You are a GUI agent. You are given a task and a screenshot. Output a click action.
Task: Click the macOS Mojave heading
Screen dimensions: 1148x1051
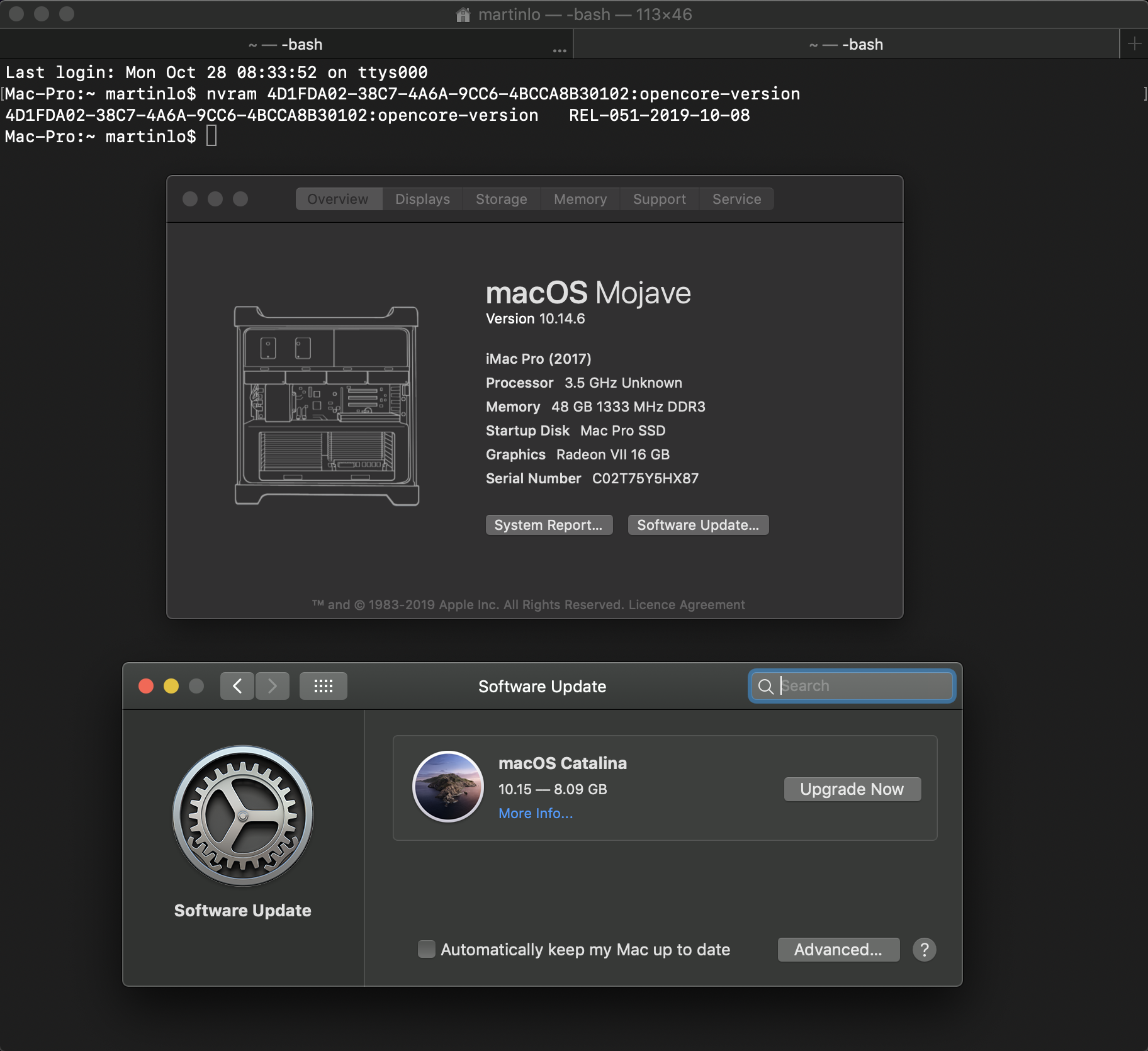588,293
